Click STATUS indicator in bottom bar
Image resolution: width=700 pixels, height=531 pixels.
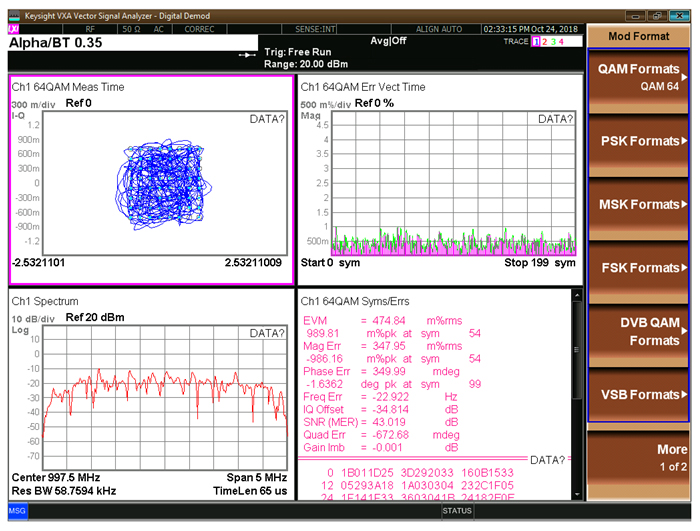pos(456,511)
